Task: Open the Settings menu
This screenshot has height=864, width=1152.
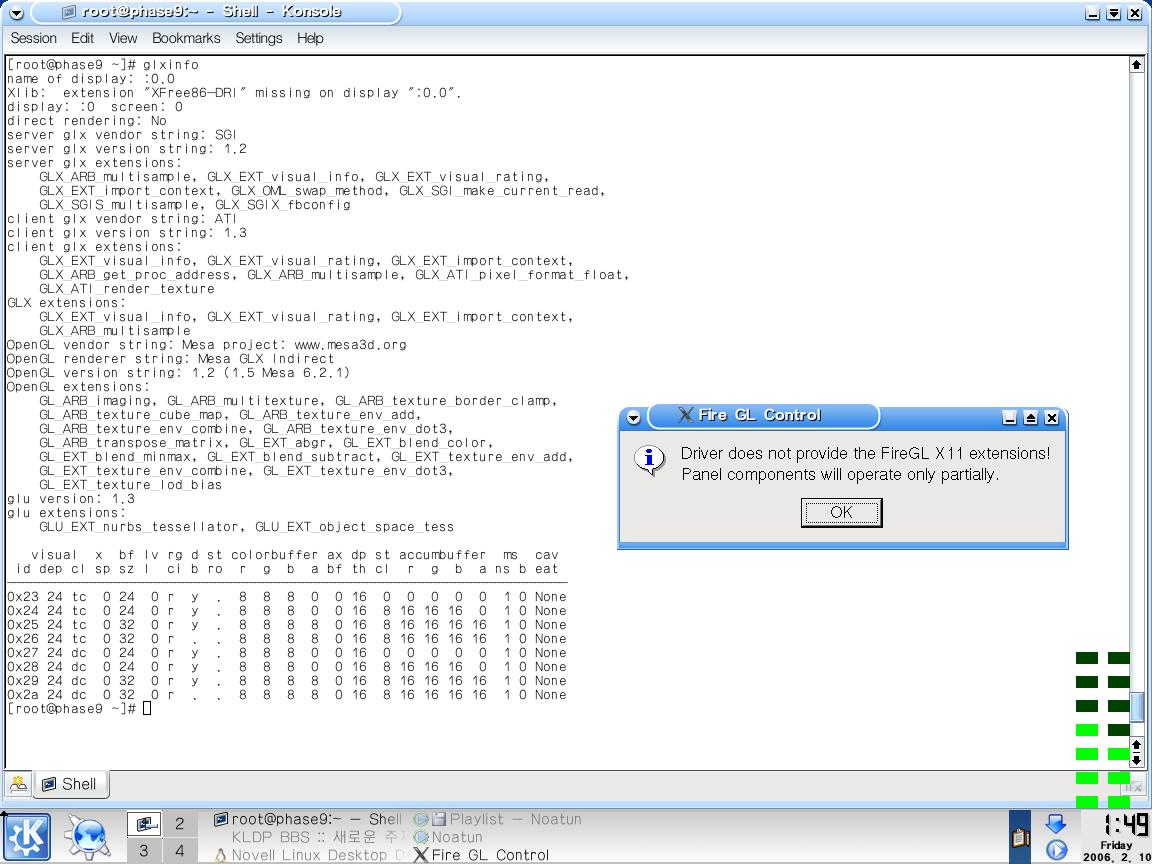Action: 259,38
